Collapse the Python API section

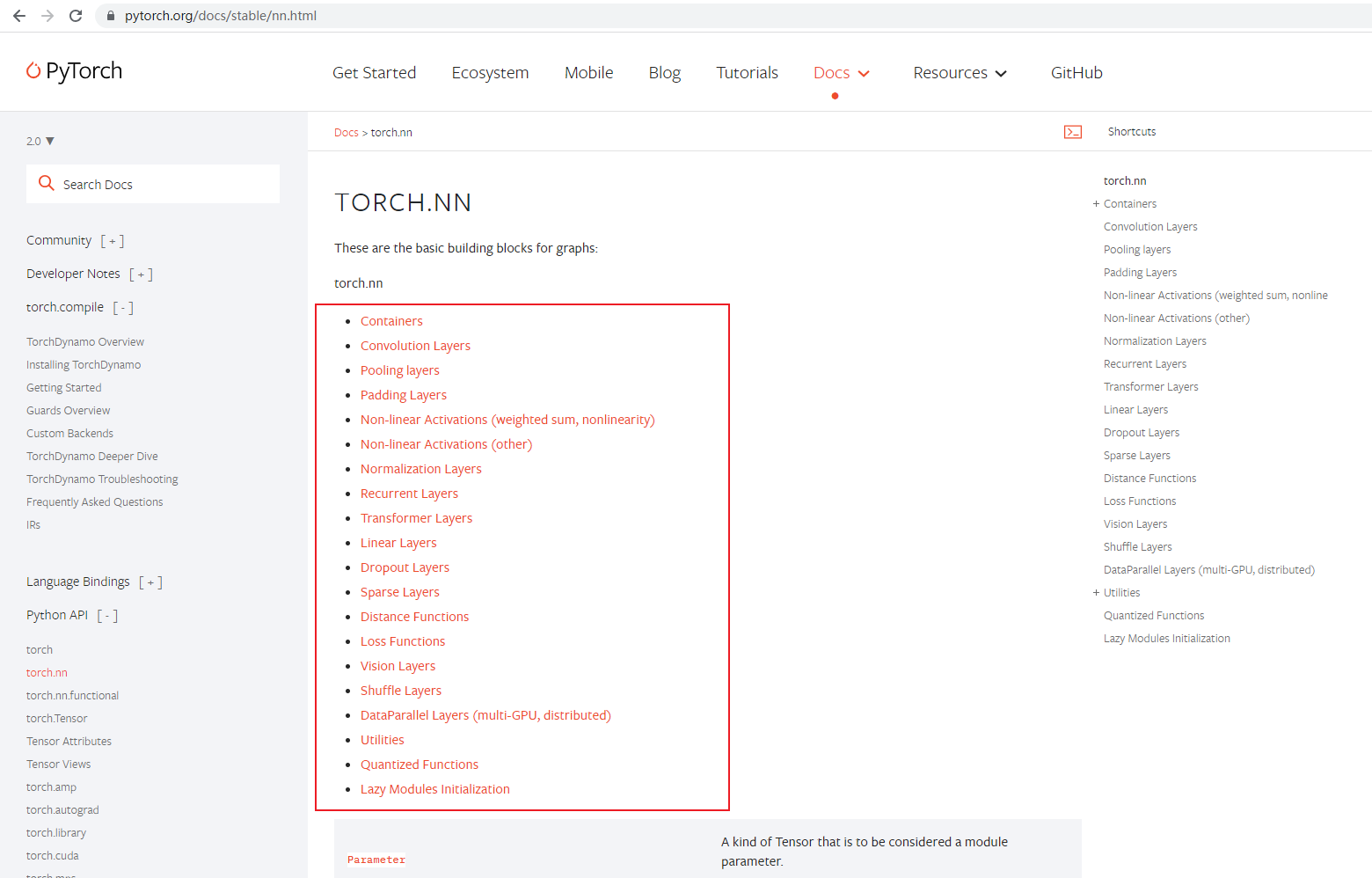(107, 616)
